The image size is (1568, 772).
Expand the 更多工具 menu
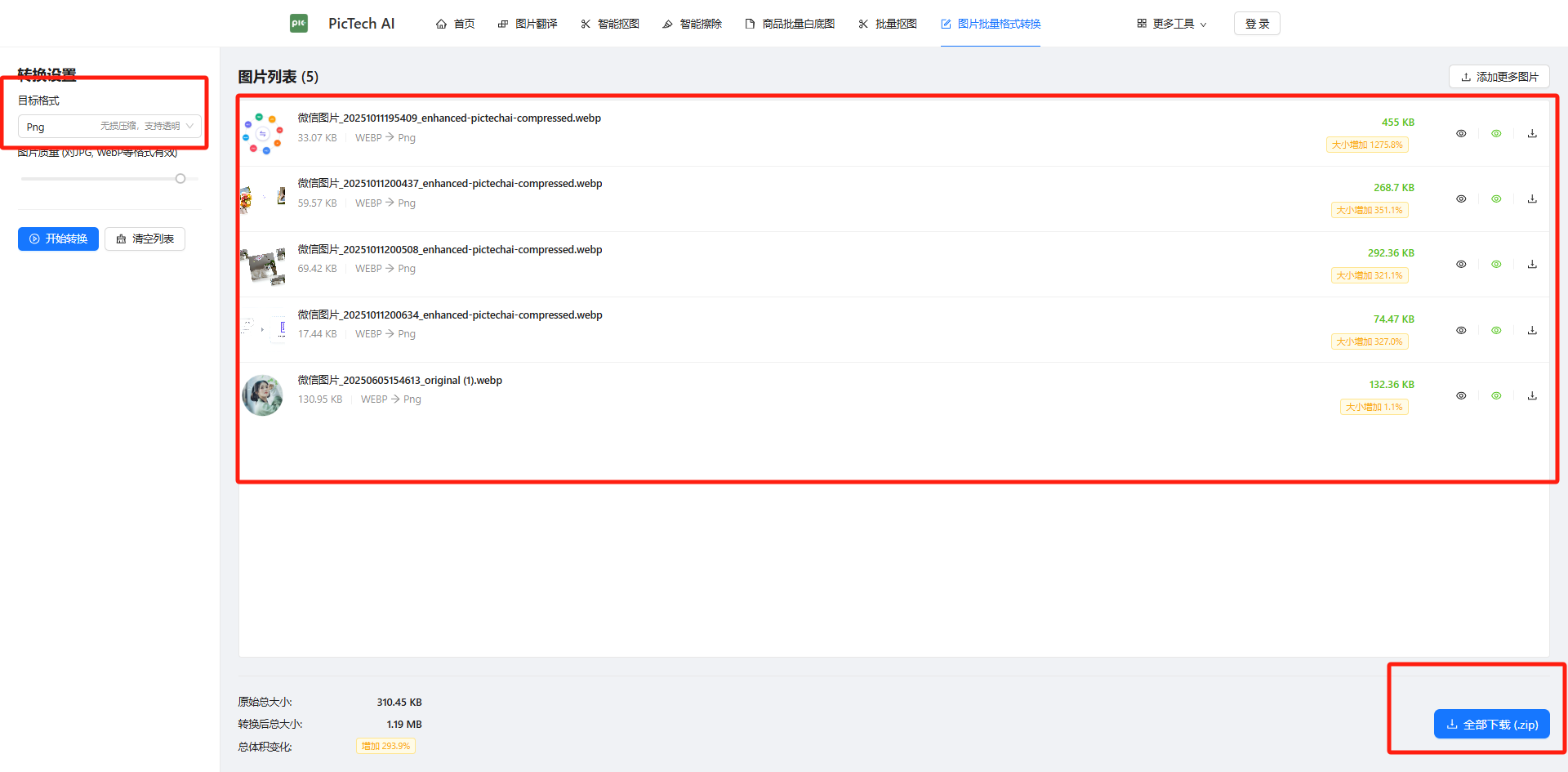[x=1171, y=24]
